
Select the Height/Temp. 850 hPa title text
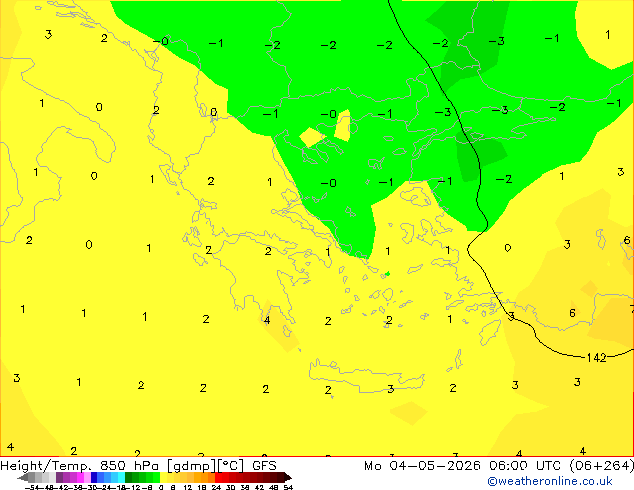pyautogui.click(x=81, y=466)
